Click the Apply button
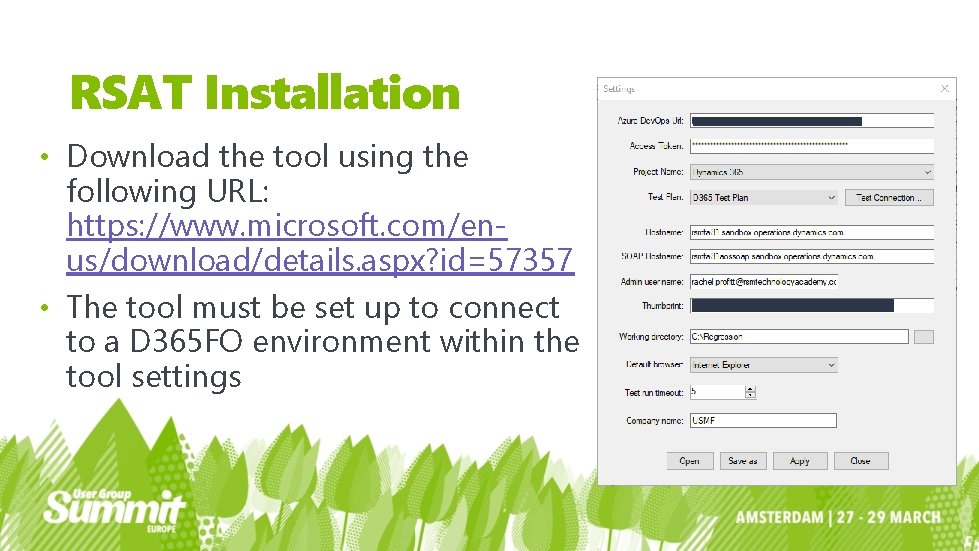The height and width of the screenshot is (551, 979). coord(800,461)
